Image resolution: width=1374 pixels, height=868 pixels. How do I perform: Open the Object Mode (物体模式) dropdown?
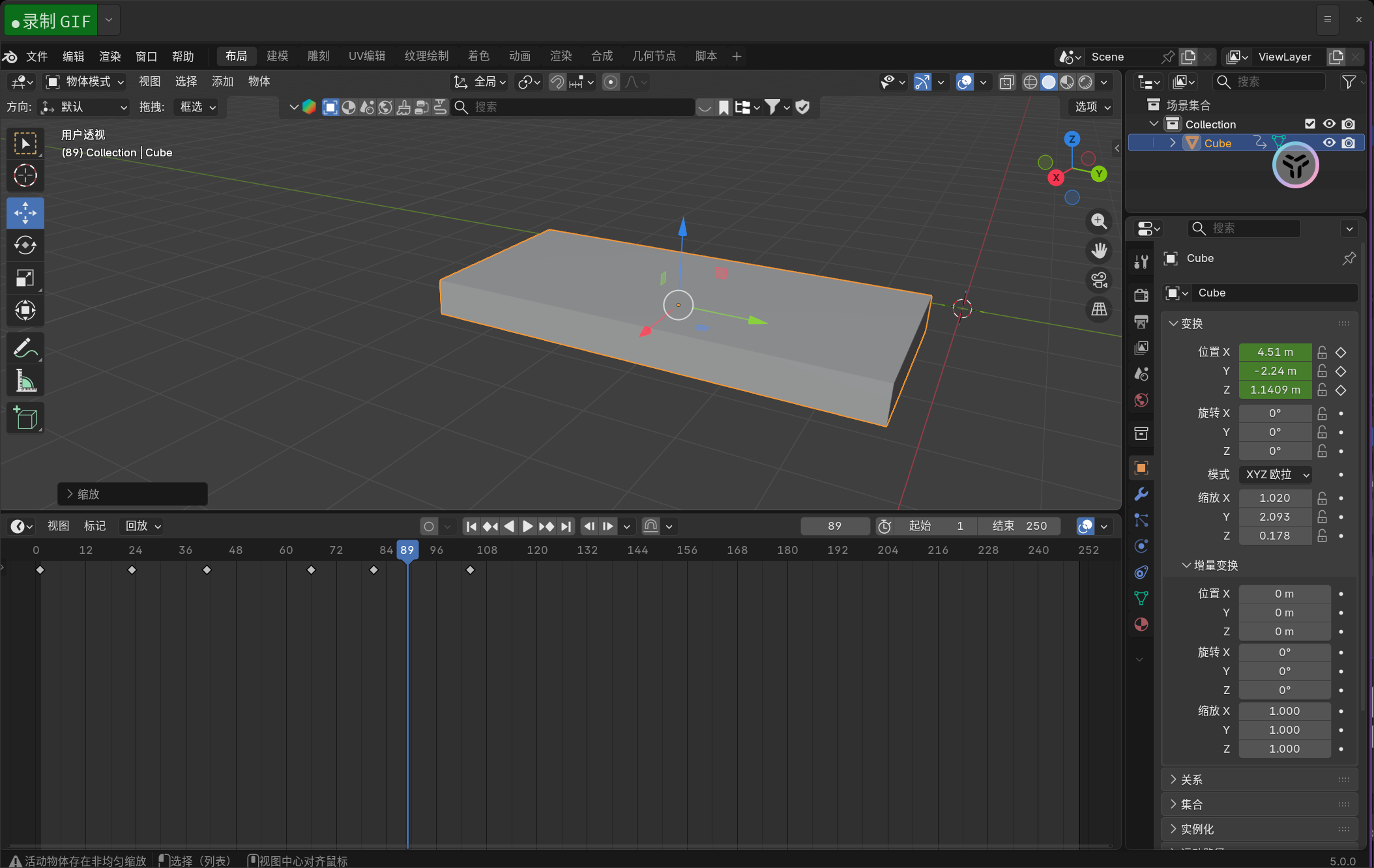pyautogui.click(x=85, y=81)
